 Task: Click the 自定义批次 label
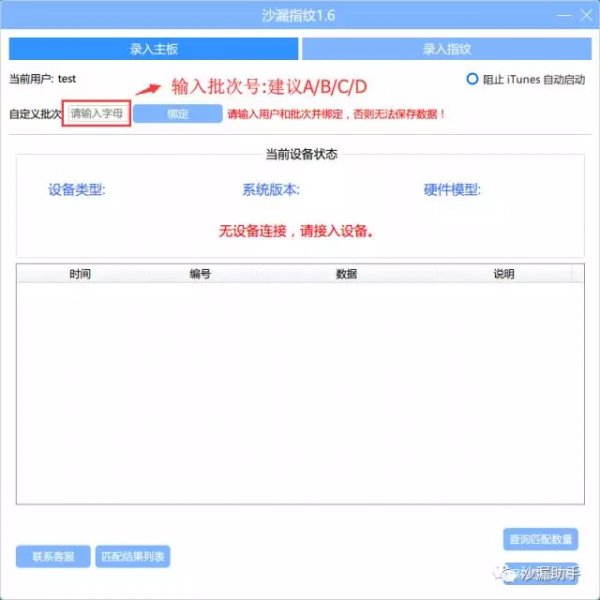pos(35,114)
